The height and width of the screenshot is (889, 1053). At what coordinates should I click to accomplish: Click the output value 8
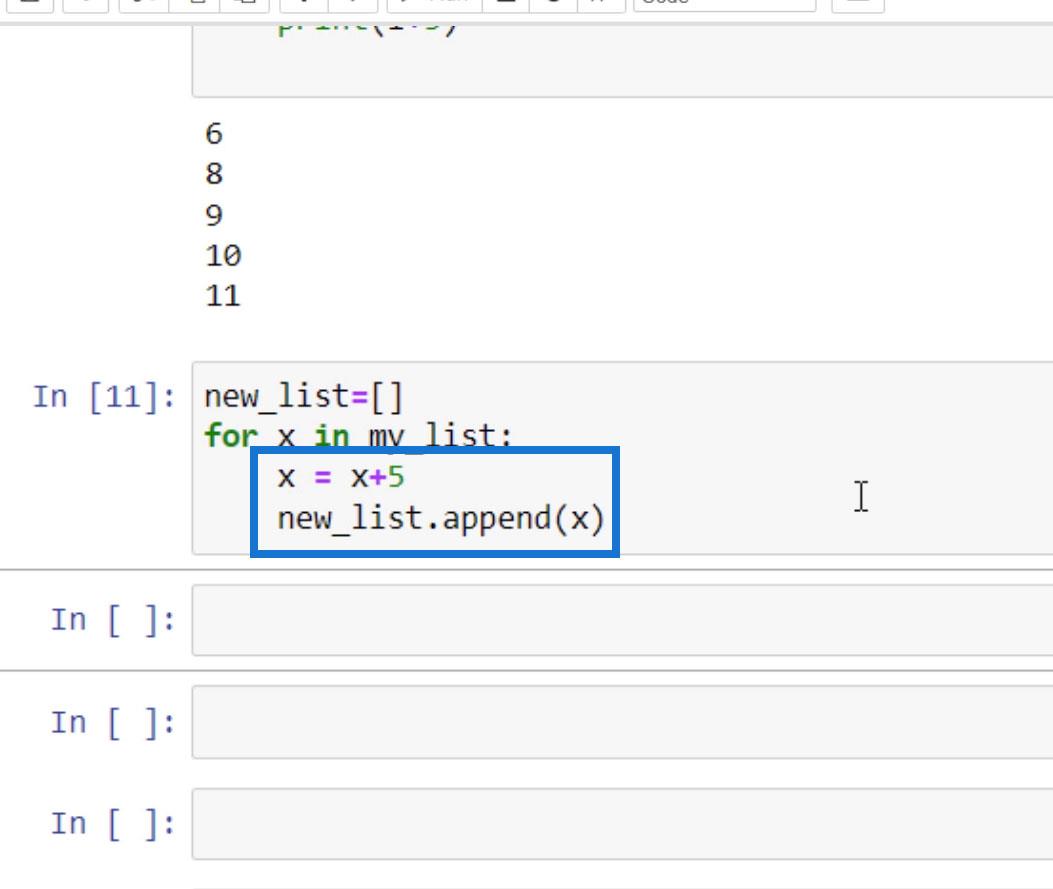coord(214,174)
